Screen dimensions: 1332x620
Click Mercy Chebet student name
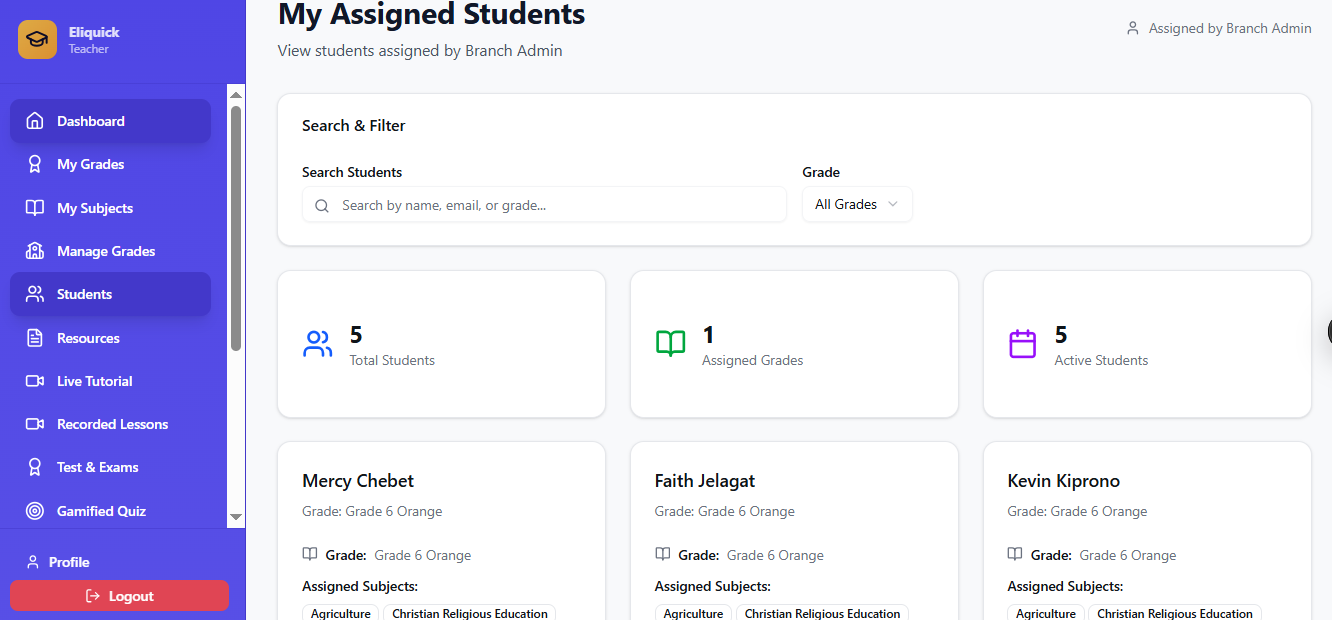358,481
